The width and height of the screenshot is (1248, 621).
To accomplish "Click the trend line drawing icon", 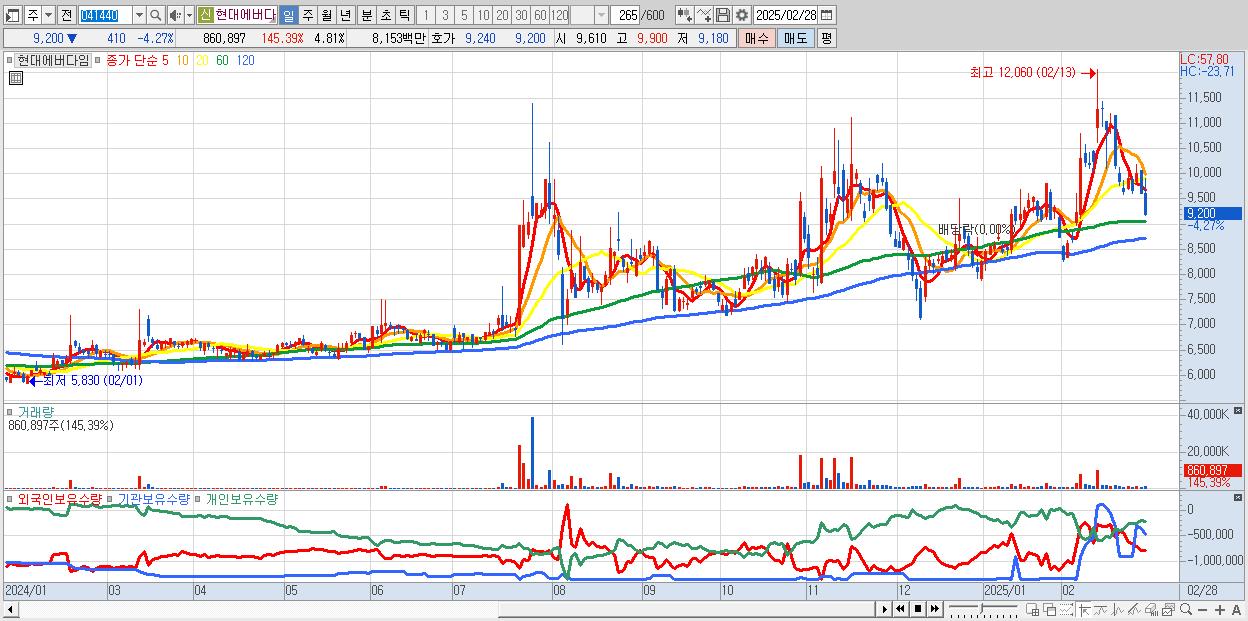I will (x=1100, y=609).
